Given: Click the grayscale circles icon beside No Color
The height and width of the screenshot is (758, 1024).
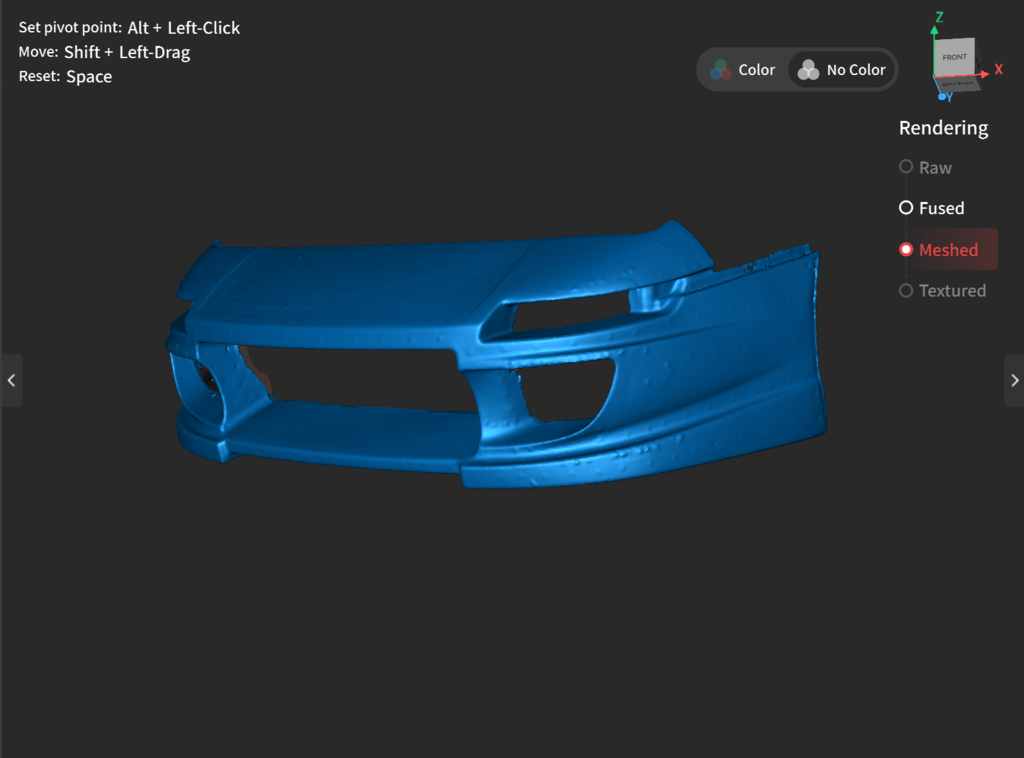Looking at the screenshot, I should [807, 69].
